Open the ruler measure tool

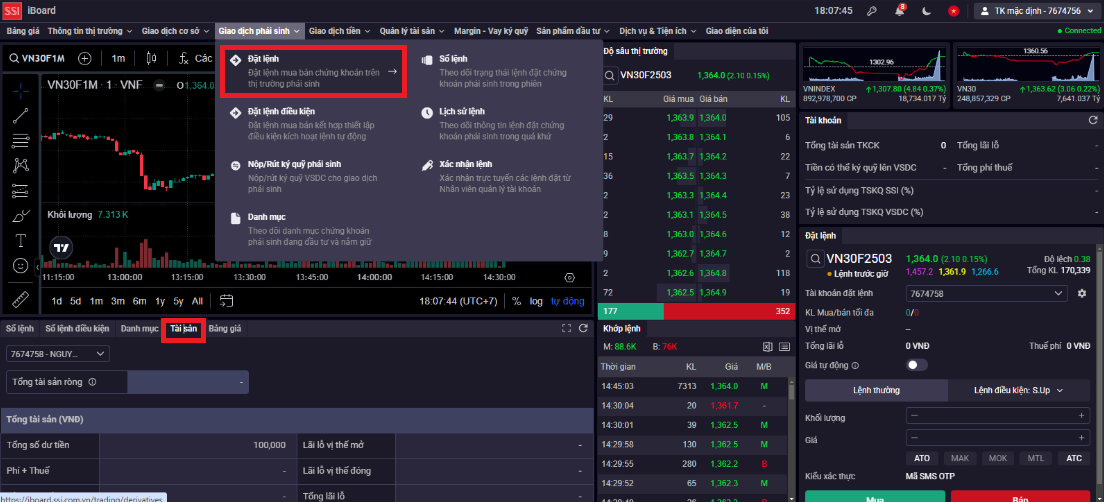click(x=21, y=297)
